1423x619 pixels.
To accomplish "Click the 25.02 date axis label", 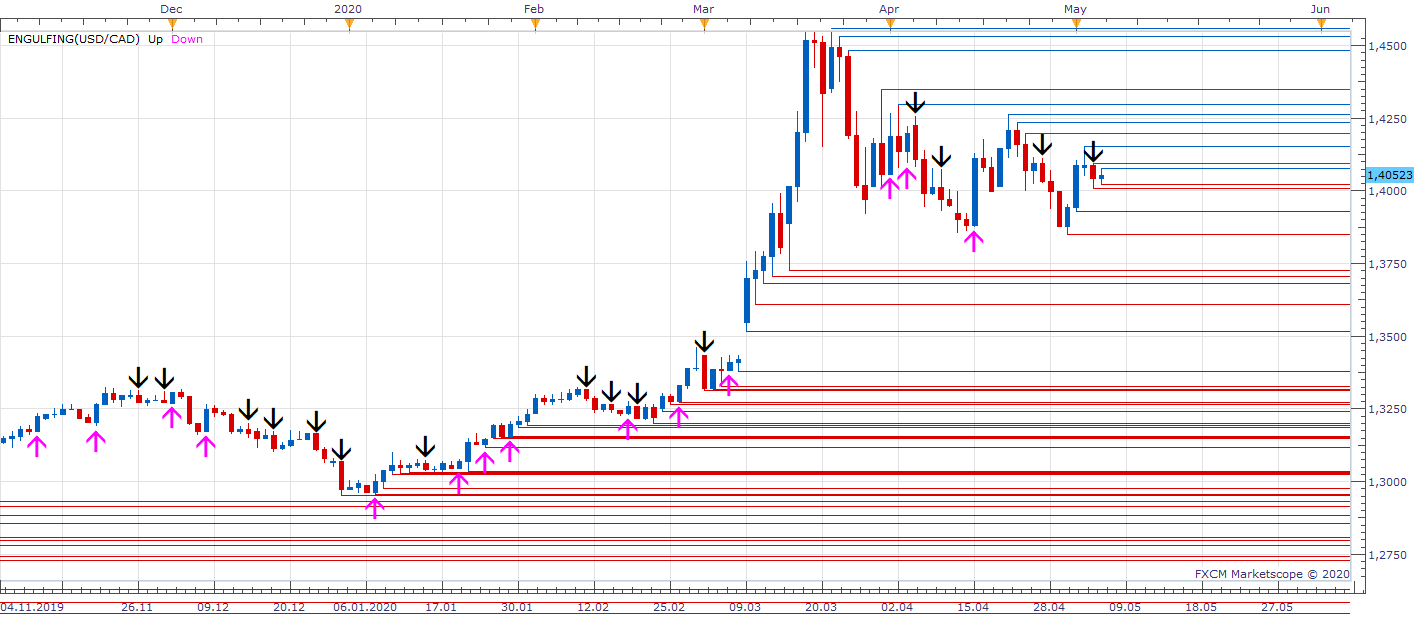I will point(669,607).
